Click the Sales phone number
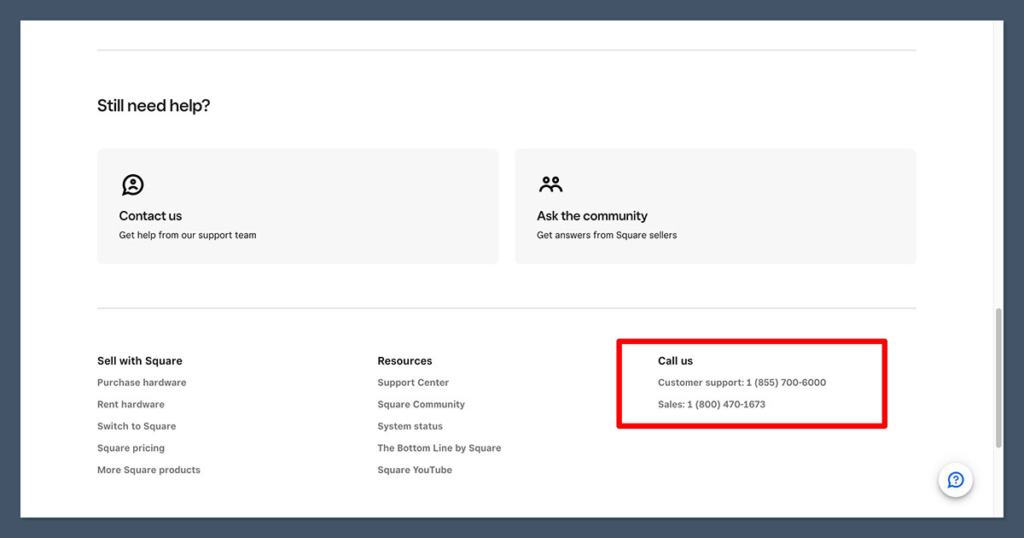The height and width of the screenshot is (538, 1024). 725,405
